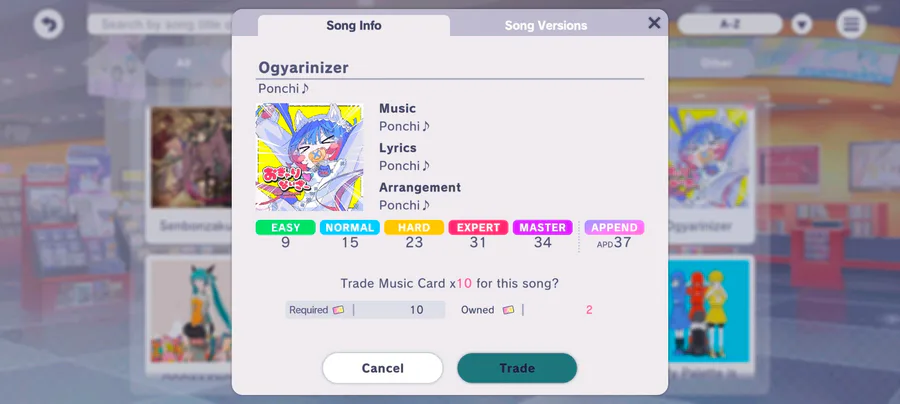Select the Song Info tab
Viewport: 900px width, 404px height.
[x=354, y=26]
